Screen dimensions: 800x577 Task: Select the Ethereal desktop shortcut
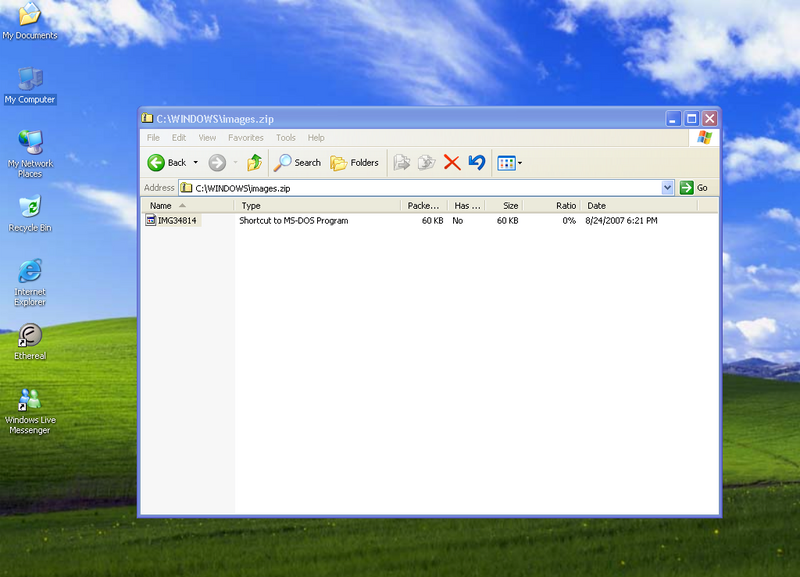click(30, 341)
